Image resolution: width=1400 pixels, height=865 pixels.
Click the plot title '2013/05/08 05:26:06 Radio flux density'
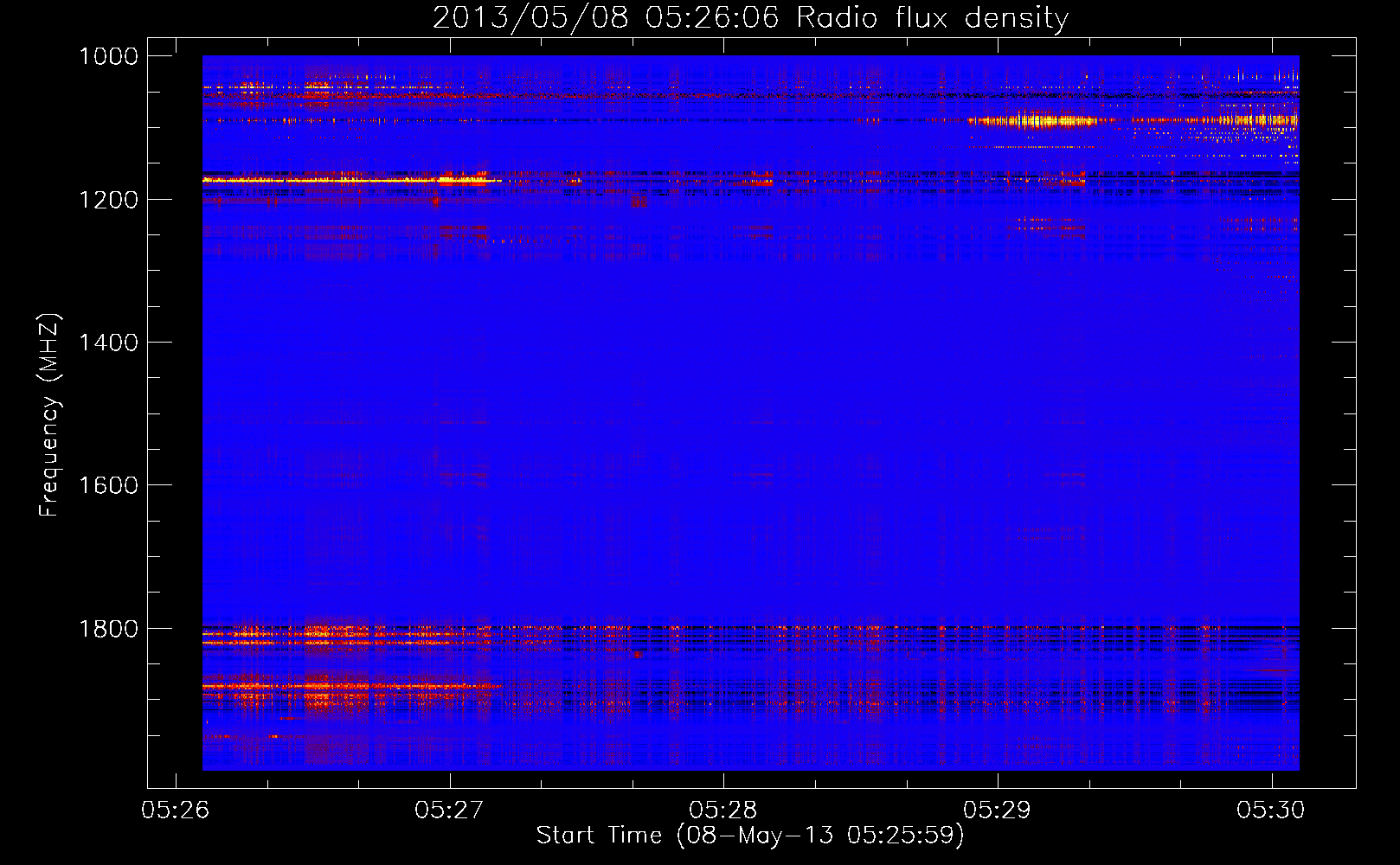(750, 17)
